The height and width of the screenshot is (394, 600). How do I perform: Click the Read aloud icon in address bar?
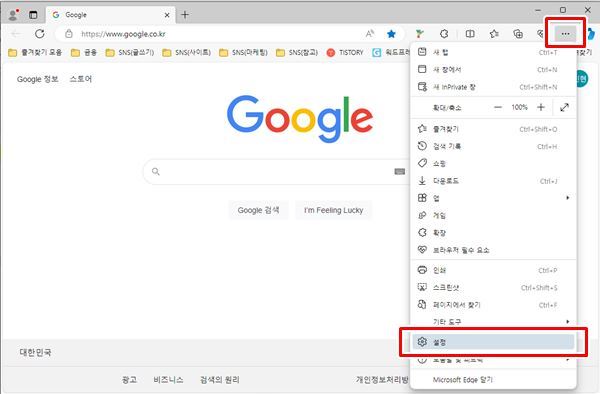pos(370,34)
